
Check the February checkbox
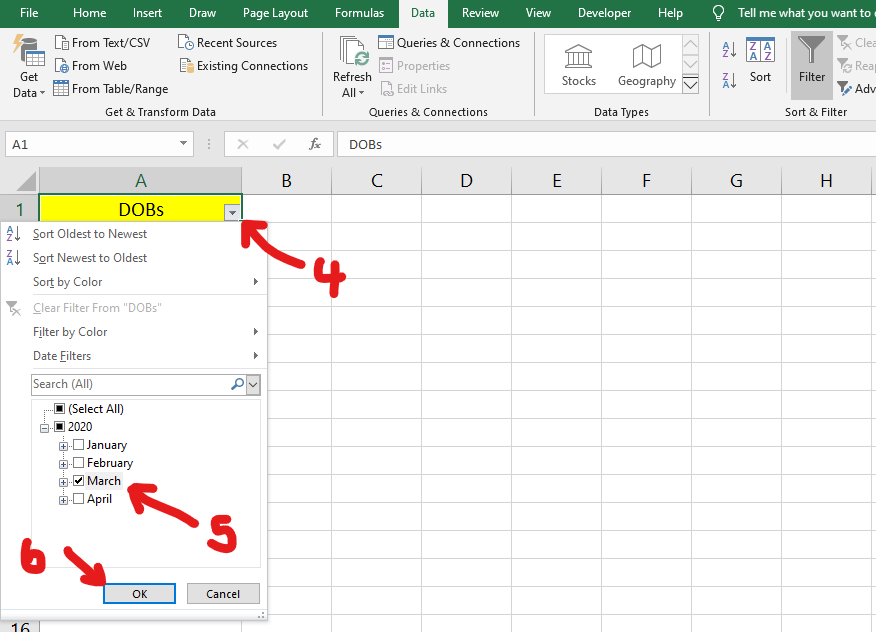pyautogui.click(x=79, y=463)
